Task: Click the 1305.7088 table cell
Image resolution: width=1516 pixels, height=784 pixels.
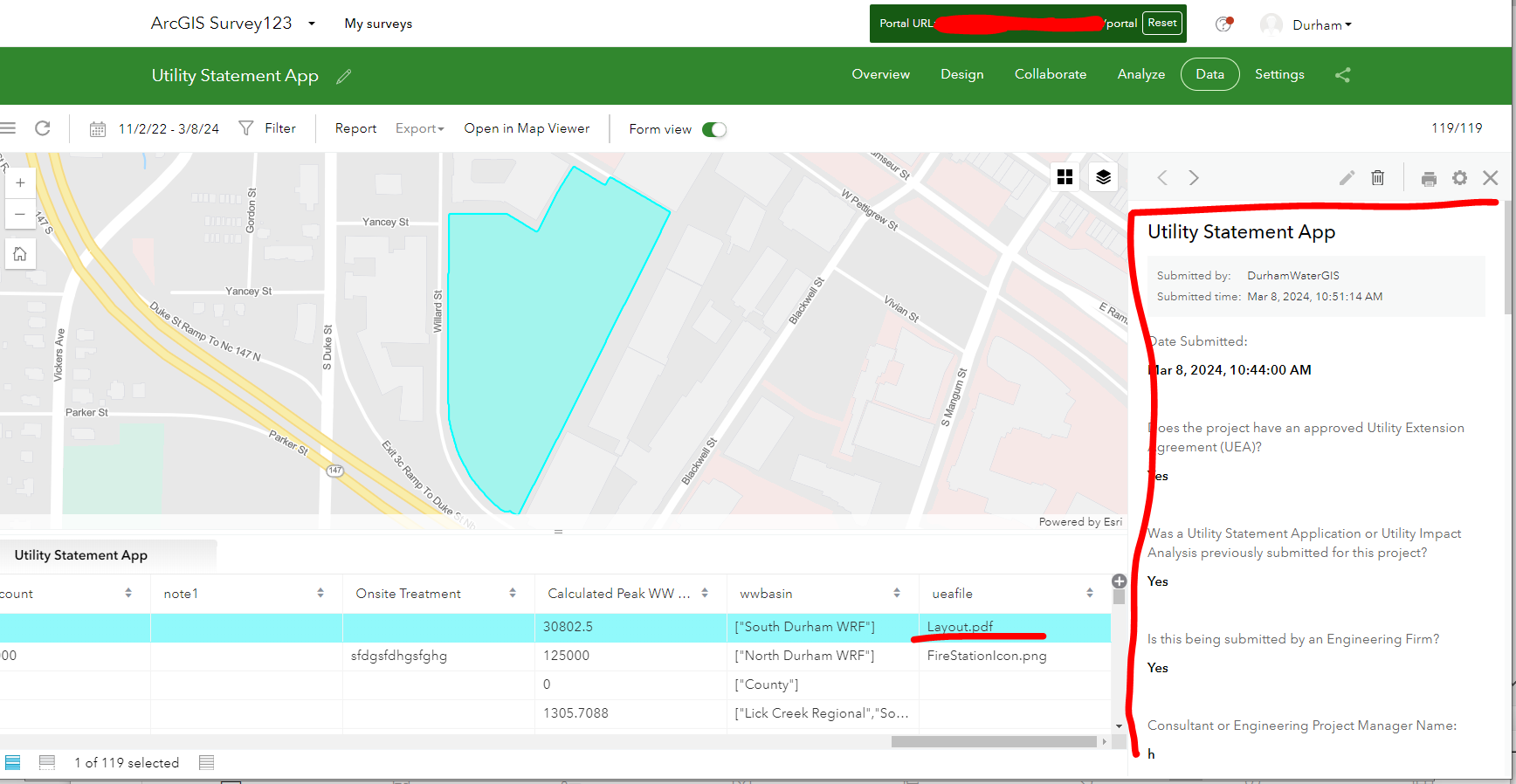Action: [631, 713]
